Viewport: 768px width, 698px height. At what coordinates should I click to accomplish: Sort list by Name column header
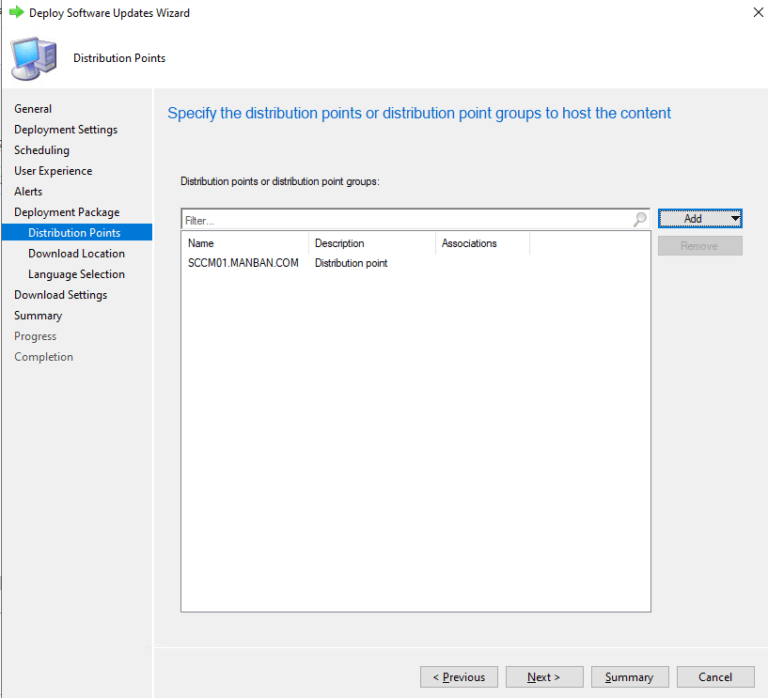pyautogui.click(x=245, y=243)
